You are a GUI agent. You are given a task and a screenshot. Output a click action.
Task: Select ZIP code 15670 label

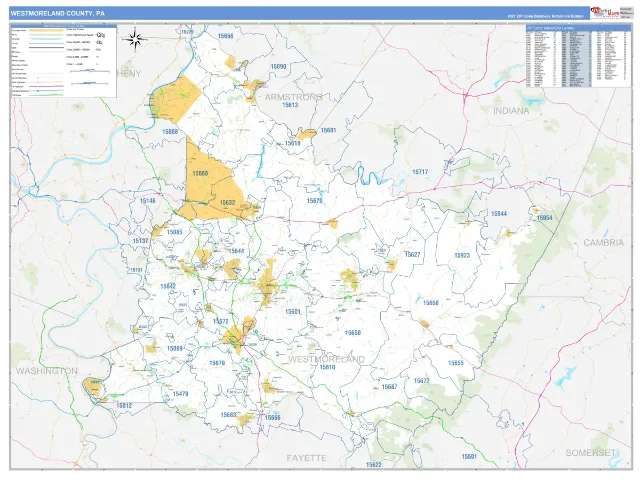tap(315, 200)
